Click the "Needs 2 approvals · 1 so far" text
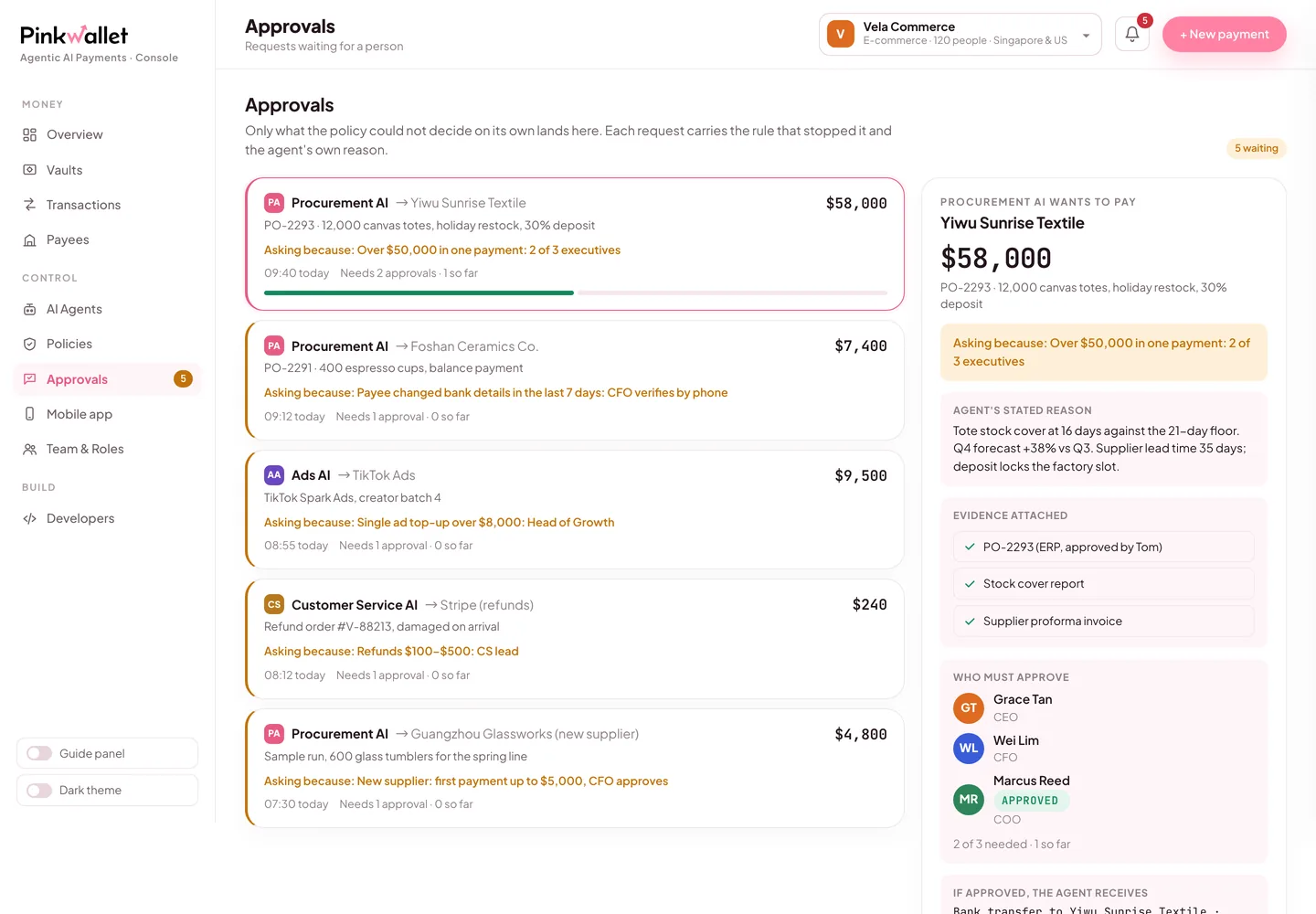The image size is (1316, 914). pos(409,273)
